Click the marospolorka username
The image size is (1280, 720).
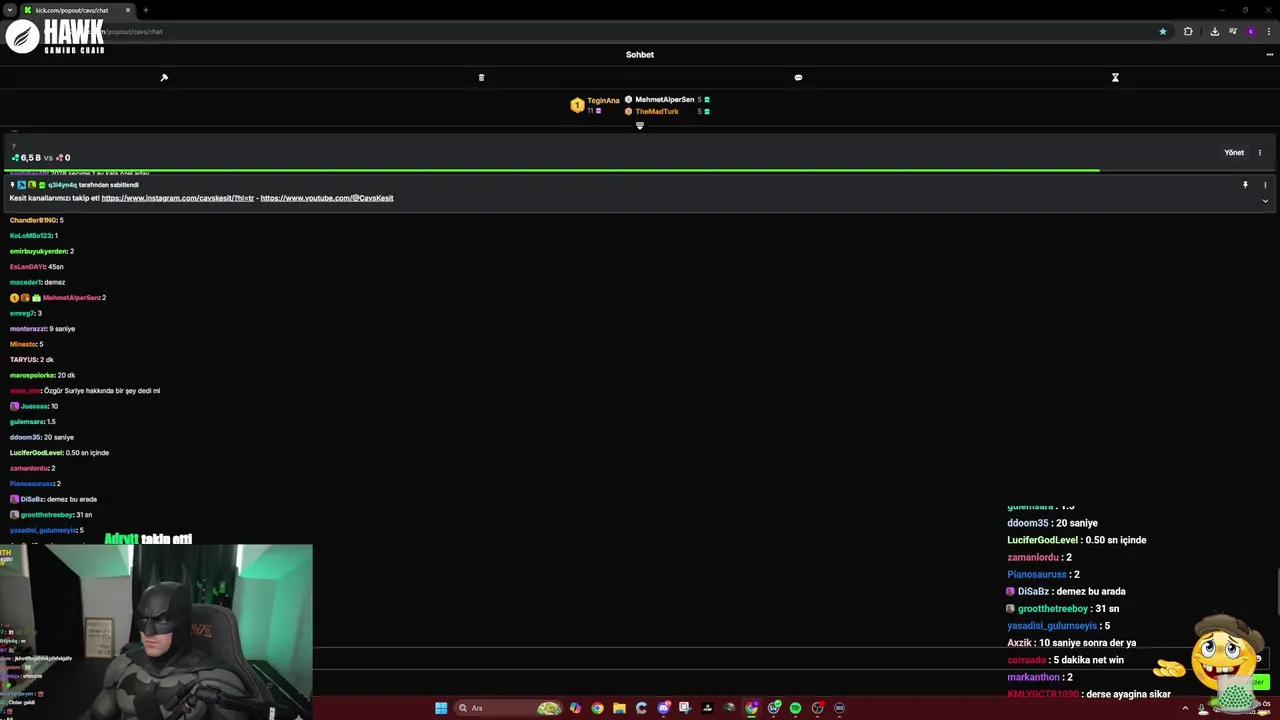[x=32, y=375]
